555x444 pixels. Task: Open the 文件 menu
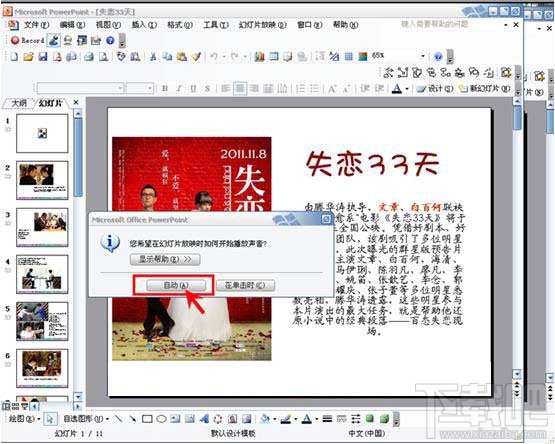click(x=36, y=25)
